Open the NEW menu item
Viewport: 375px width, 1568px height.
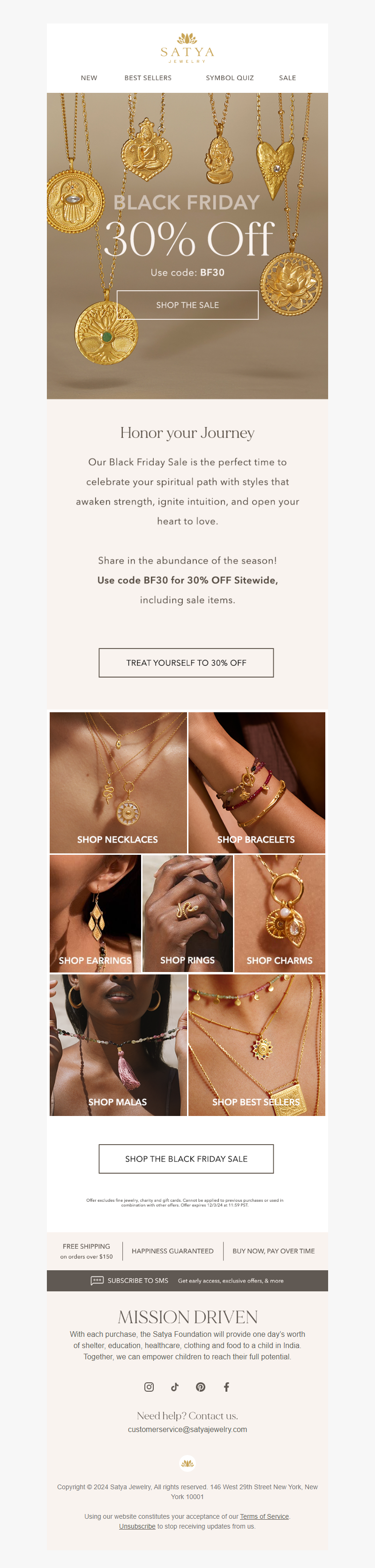click(89, 78)
